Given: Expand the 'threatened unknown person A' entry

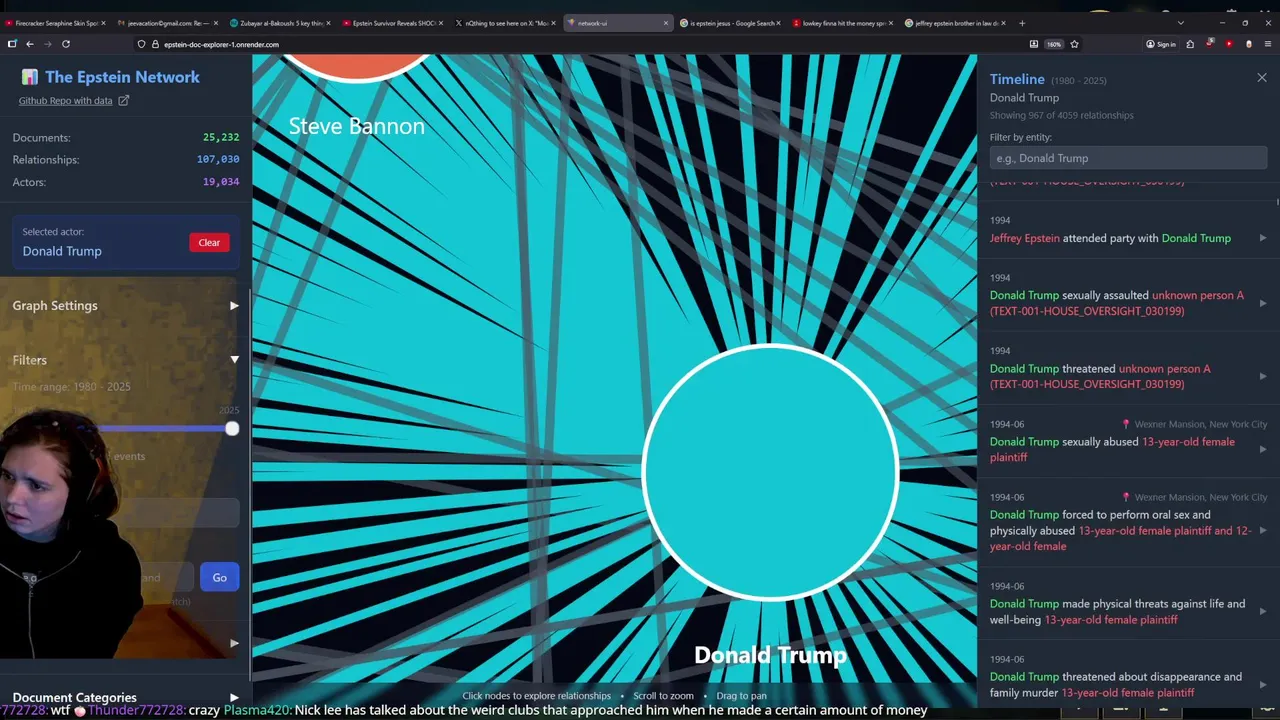Looking at the screenshot, I should [1263, 376].
